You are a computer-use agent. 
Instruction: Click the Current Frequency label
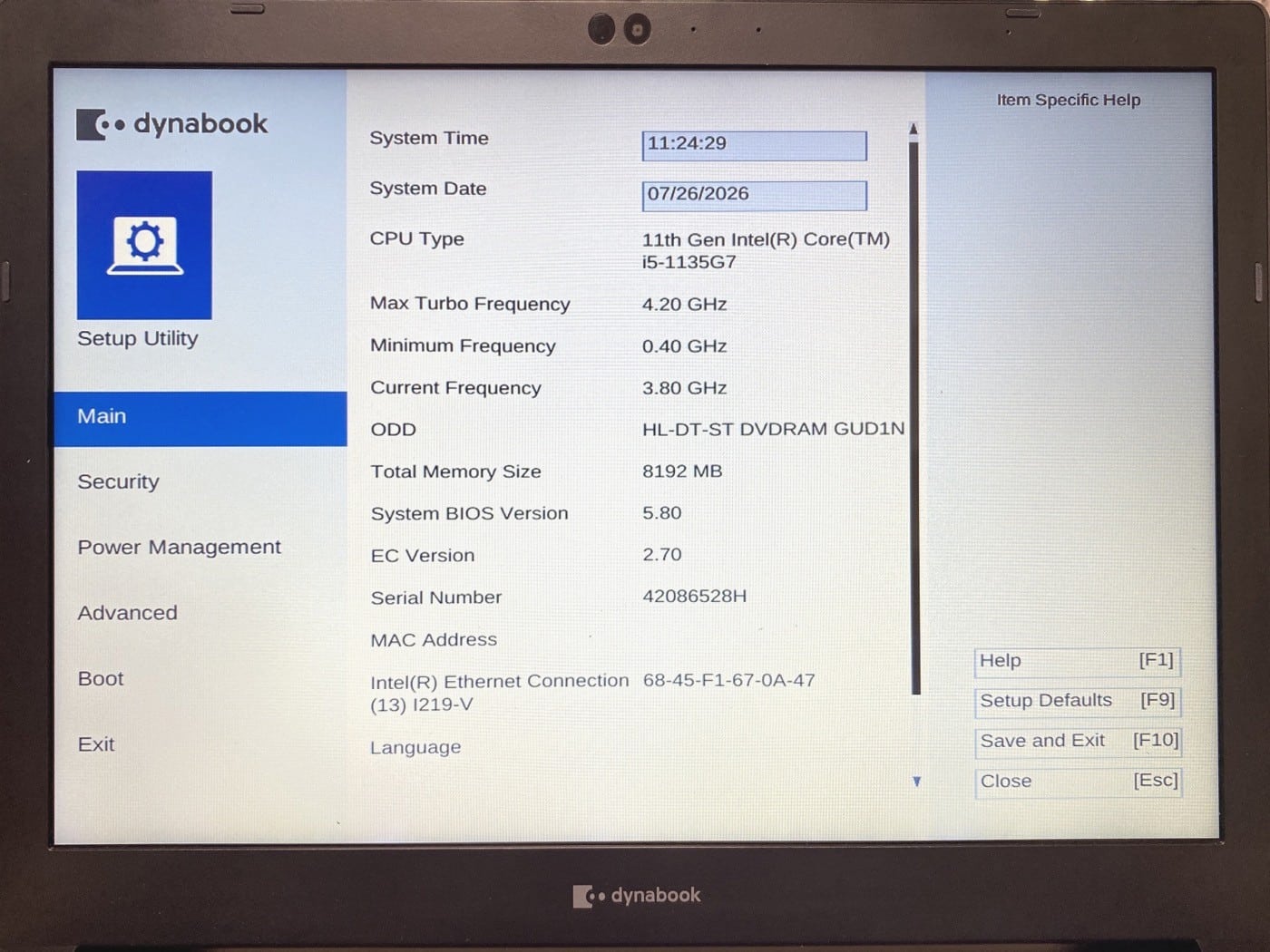(455, 388)
